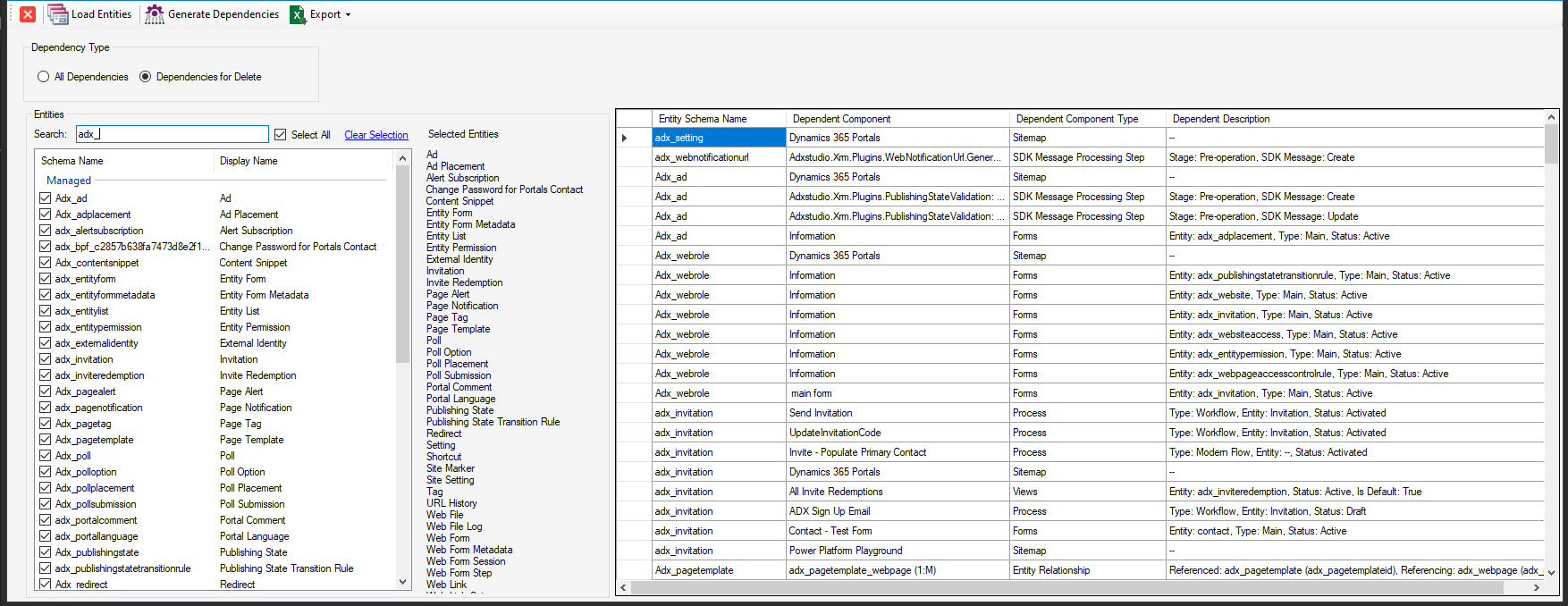The image size is (1568, 606).
Task: Click the Dependent Component grid header
Action: click(x=898, y=119)
